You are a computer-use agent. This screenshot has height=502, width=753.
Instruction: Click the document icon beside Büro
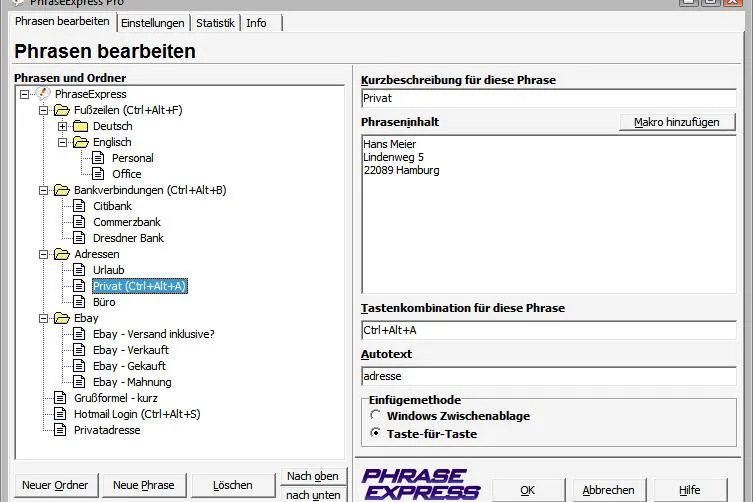click(x=79, y=302)
